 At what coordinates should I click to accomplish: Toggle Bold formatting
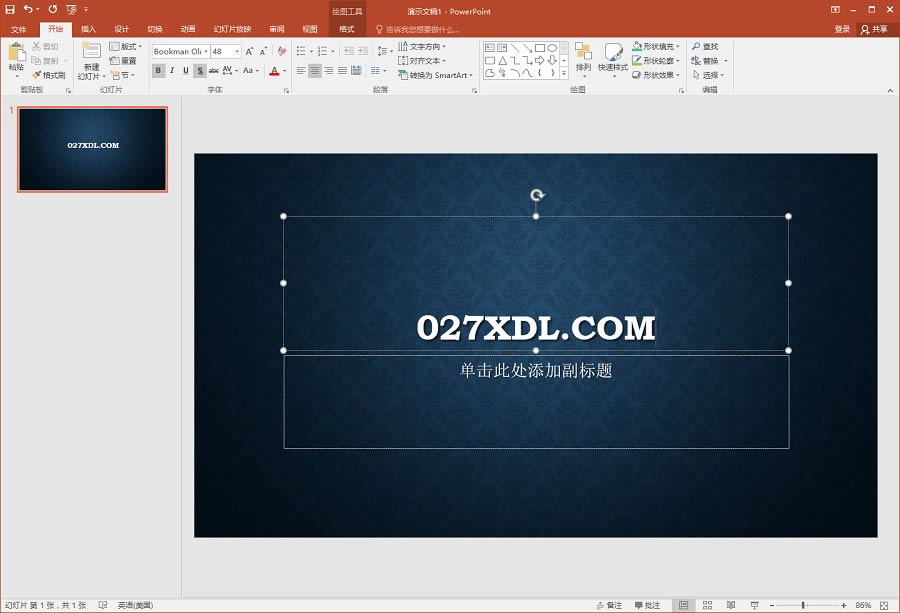(158, 71)
